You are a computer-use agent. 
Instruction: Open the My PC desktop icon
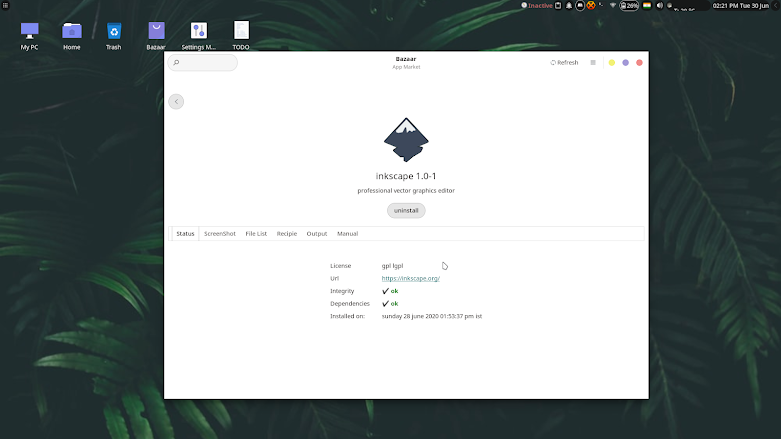29,35
